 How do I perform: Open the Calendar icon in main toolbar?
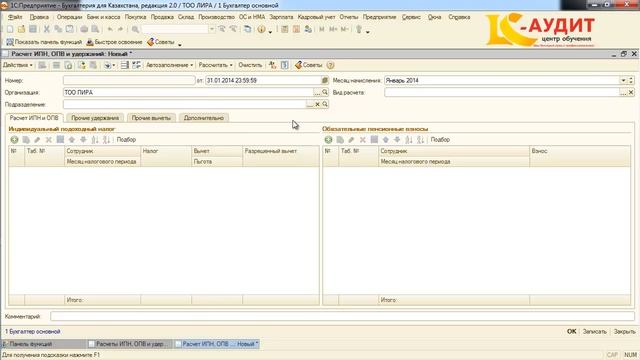[x=296, y=29]
